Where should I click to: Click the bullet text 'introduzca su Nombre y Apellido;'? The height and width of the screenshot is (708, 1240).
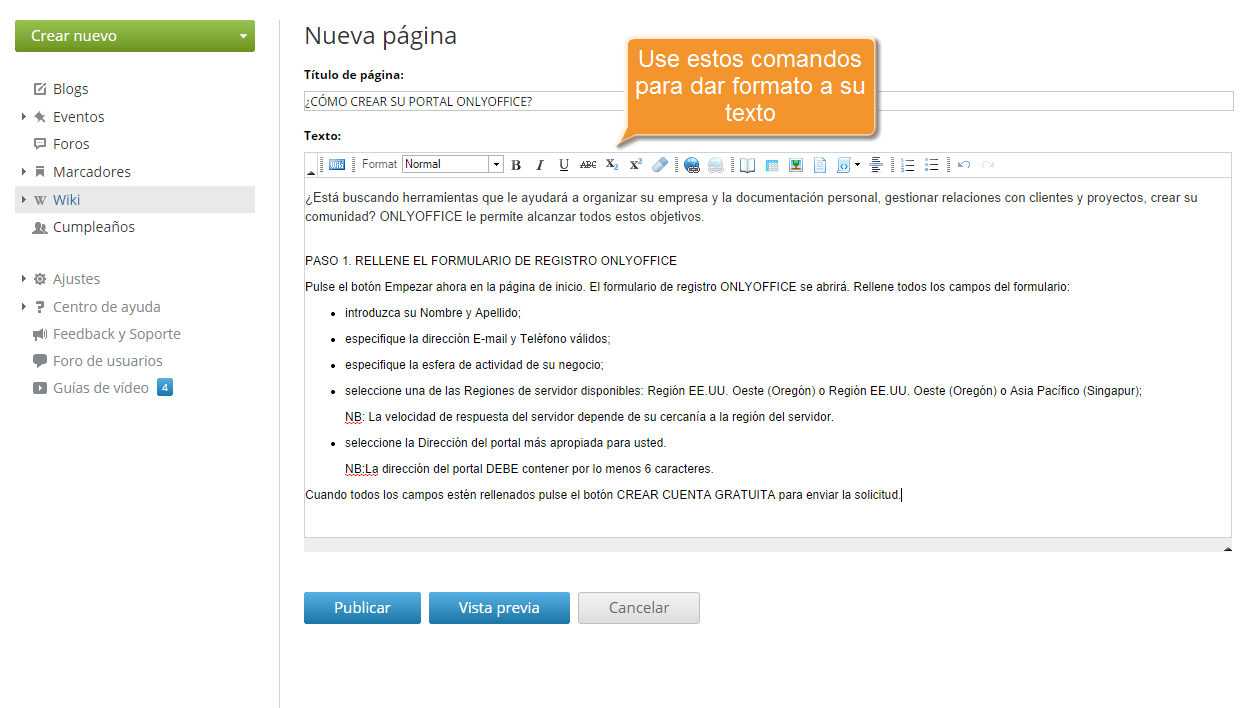(x=433, y=313)
